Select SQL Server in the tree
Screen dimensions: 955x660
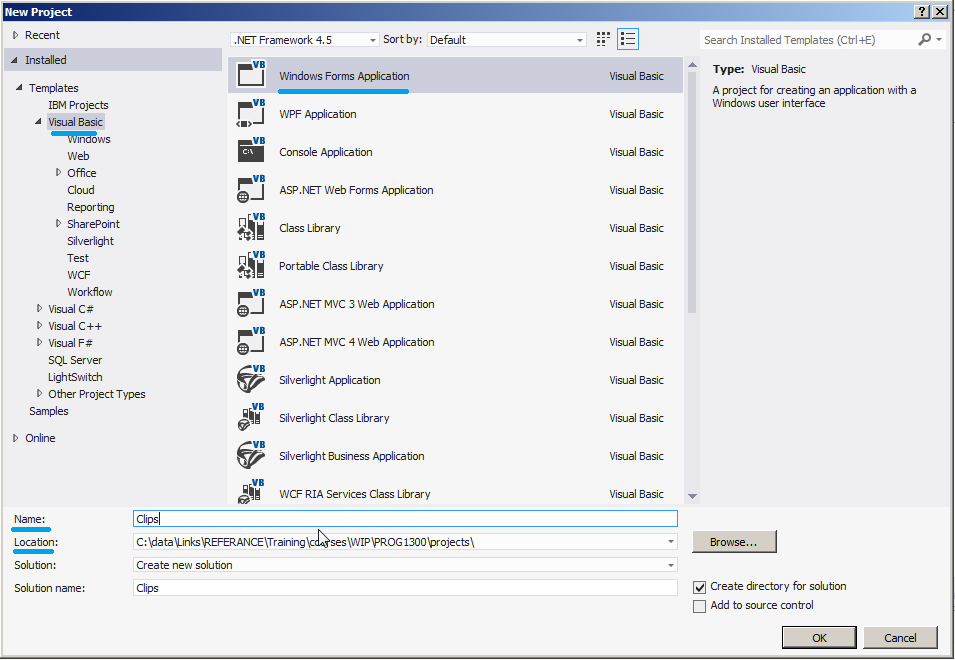click(75, 360)
